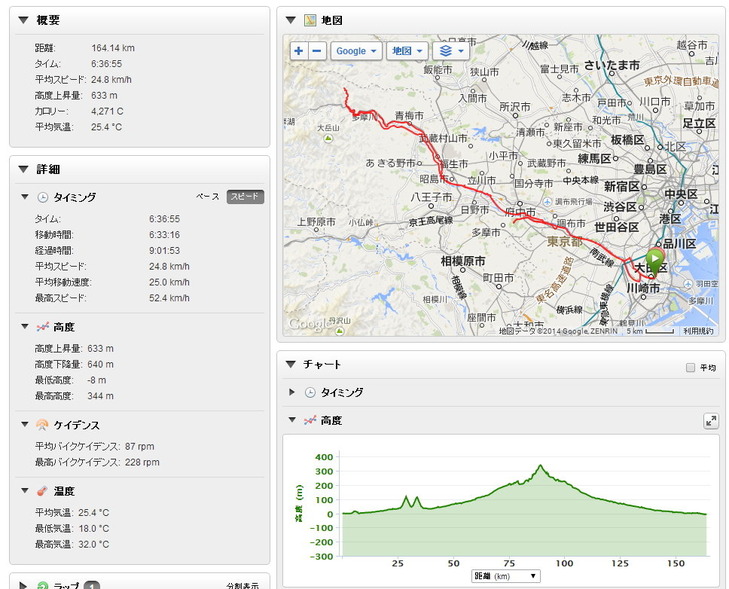Viewport: 729px width, 589px height.
Task: Switch timing display to ペース
Action: pyautogui.click(x=207, y=197)
